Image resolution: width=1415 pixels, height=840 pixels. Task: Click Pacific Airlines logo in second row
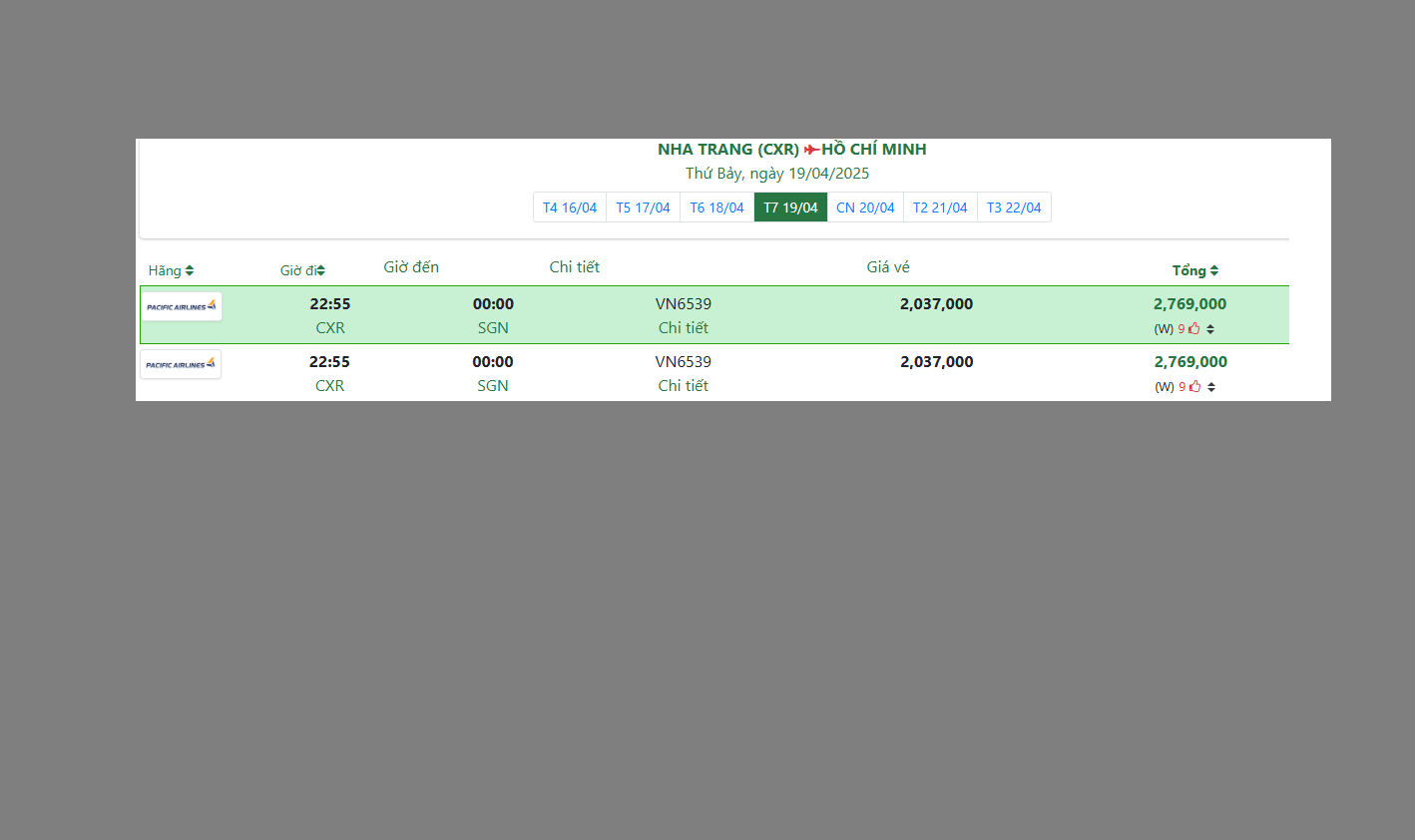[x=181, y=365]
